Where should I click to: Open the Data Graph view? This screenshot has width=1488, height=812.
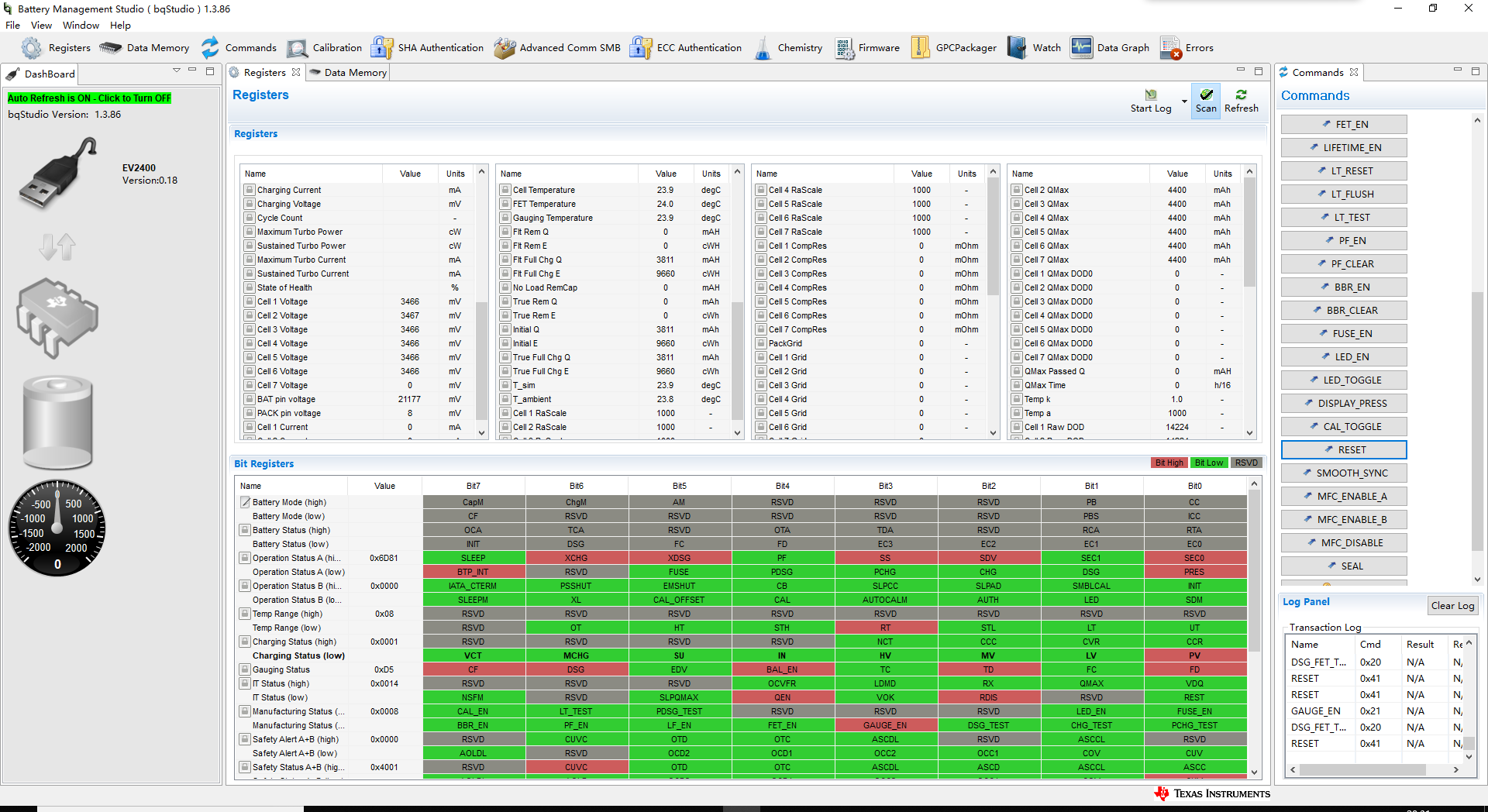[1081, 48]
